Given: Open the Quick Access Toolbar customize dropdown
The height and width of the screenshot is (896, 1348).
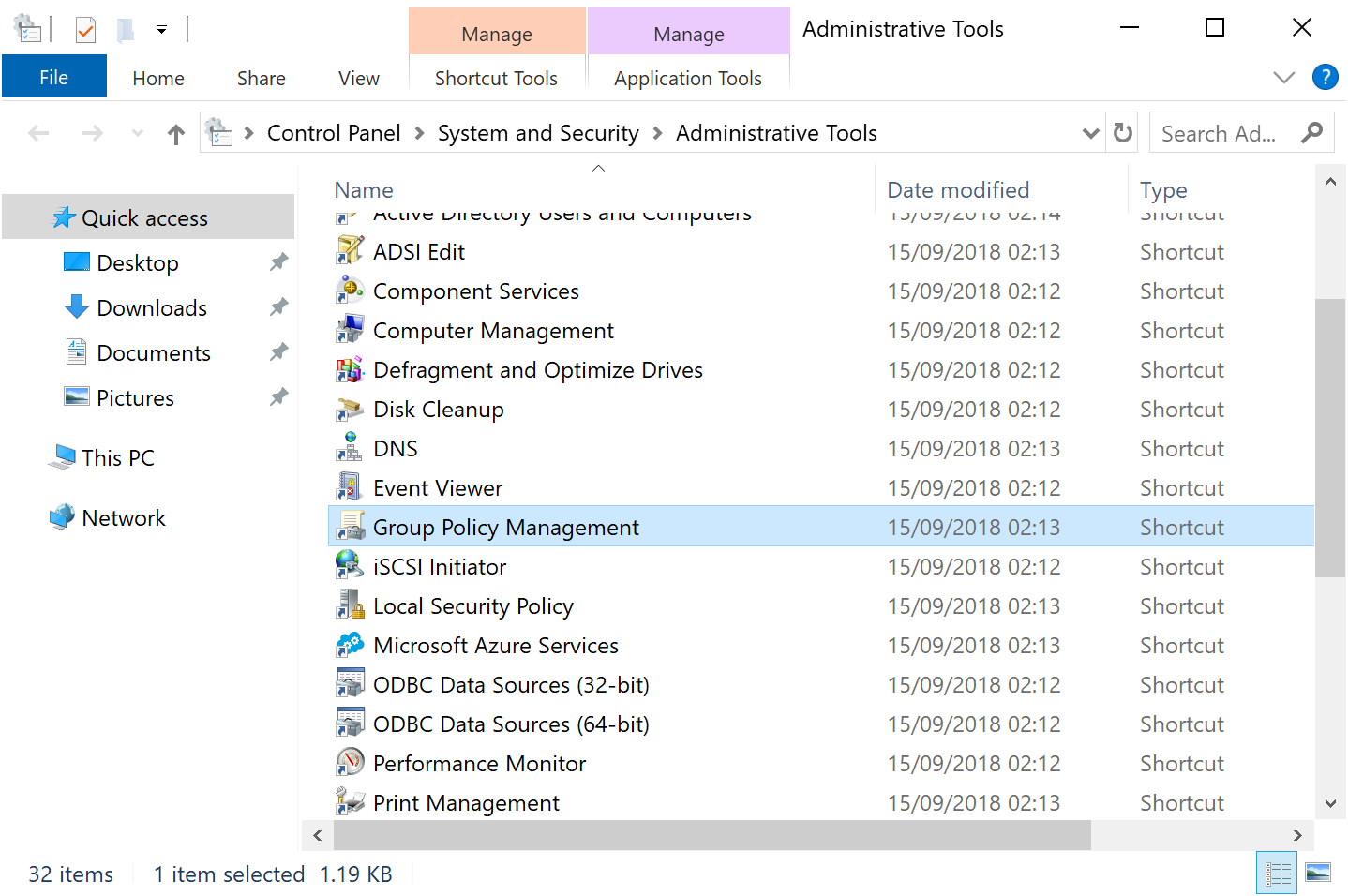Looking at the screenshot, I should coord(161,29).
